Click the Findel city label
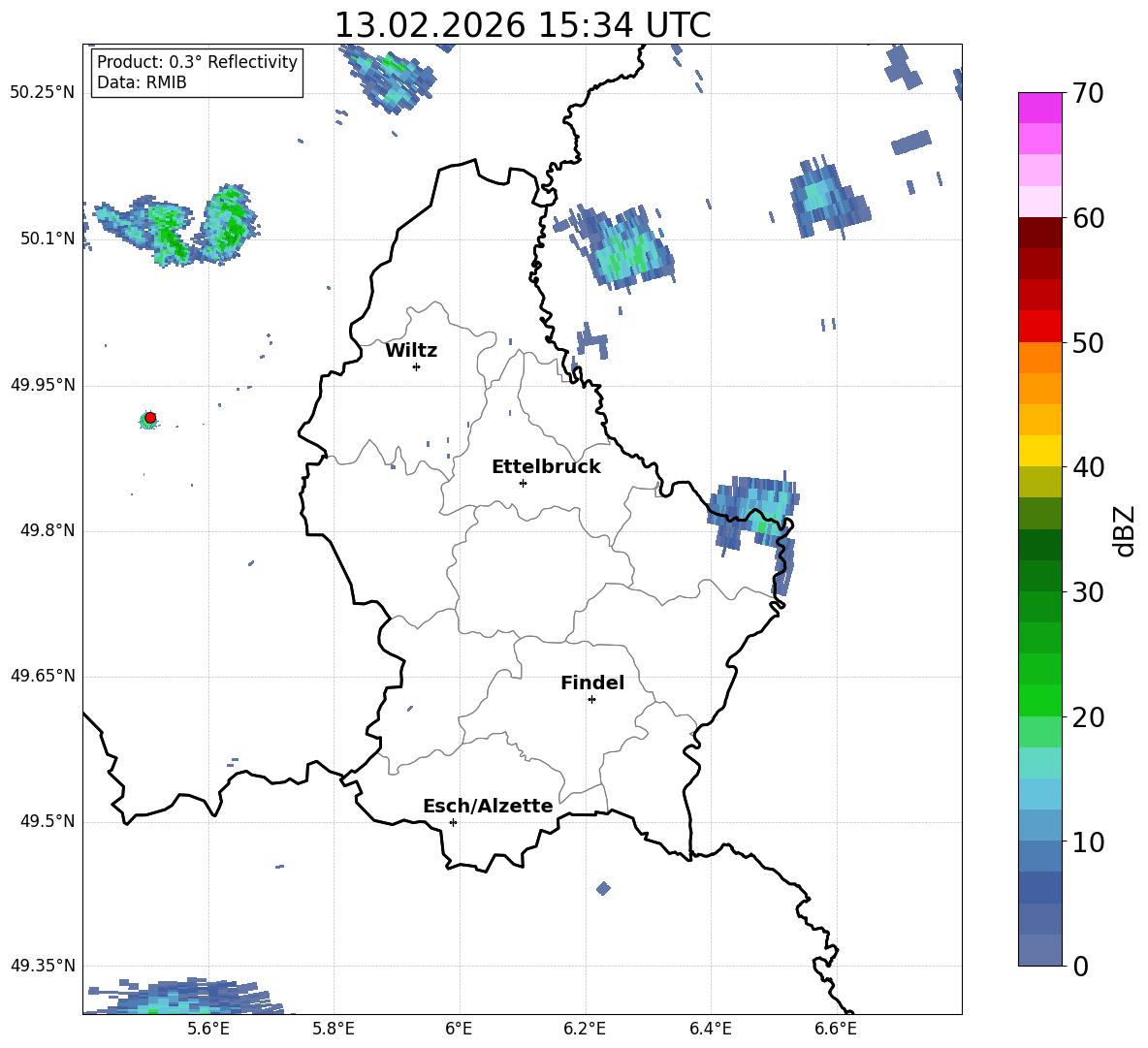The height and width of the screenshot is (1048, 1148). [592, 683]
